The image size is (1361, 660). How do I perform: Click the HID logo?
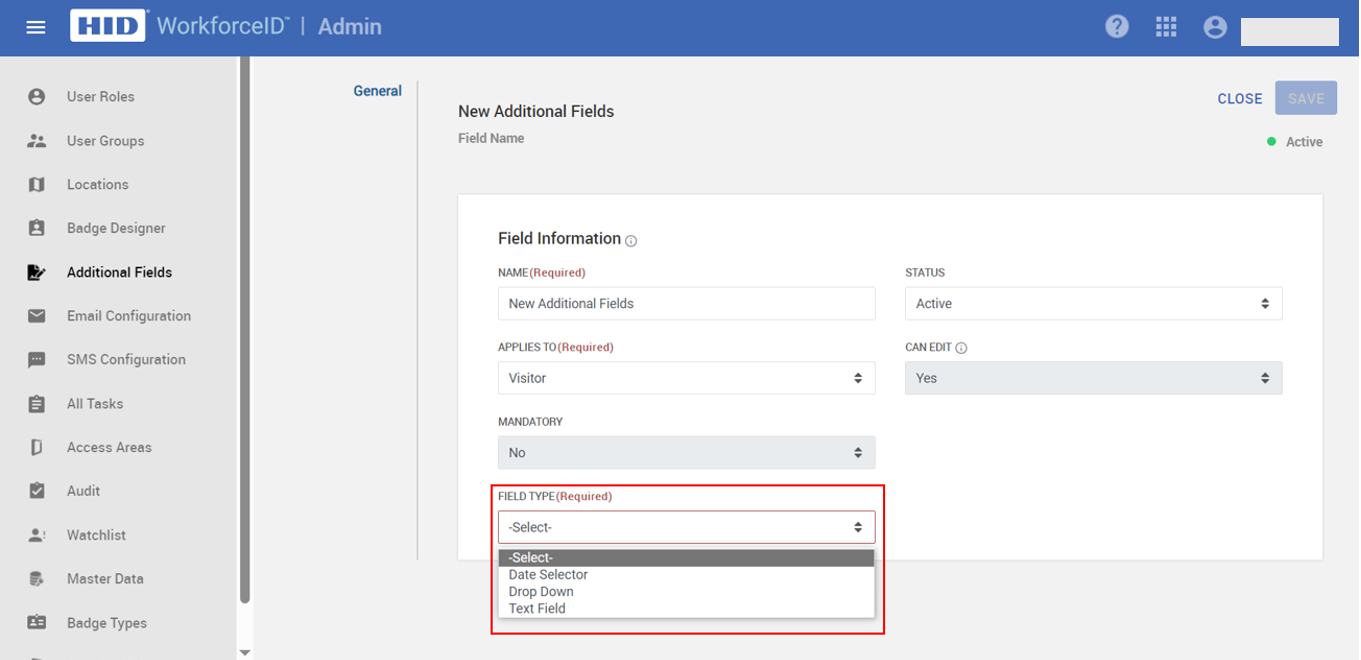tap(109, 26)
